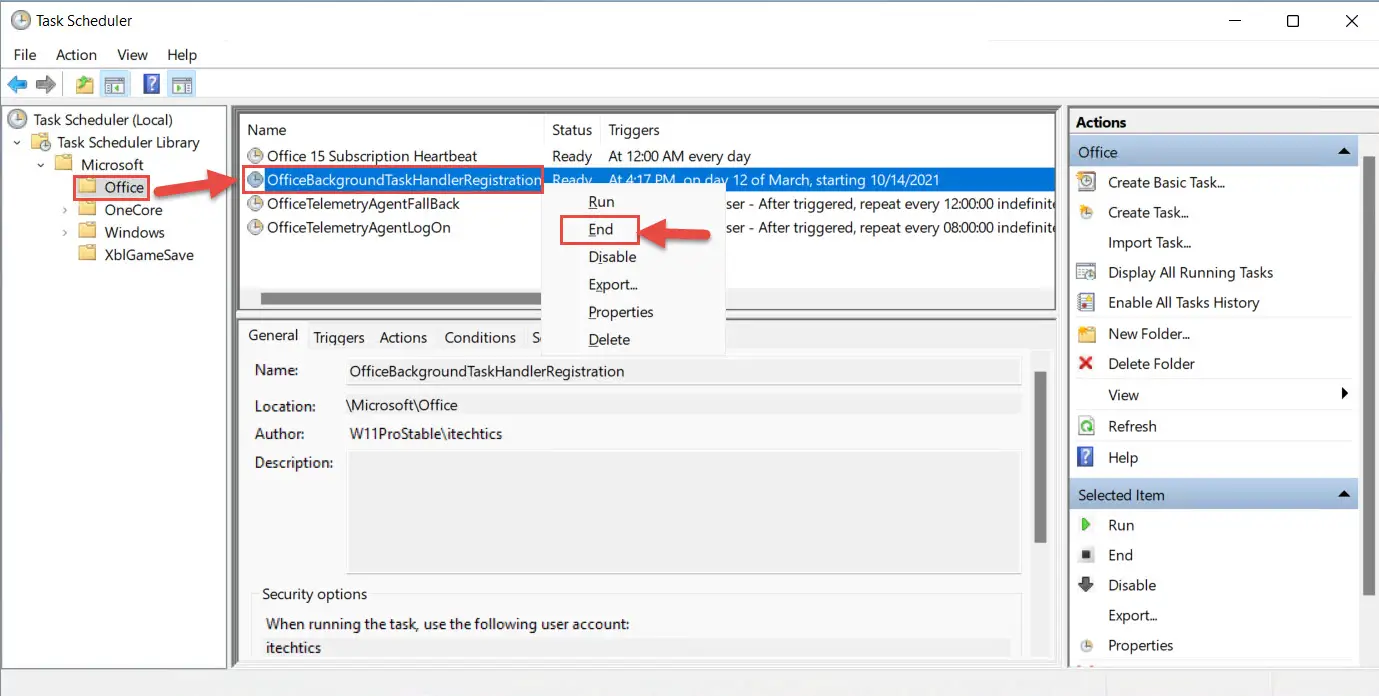1379x696 pixels.
Task: Open the Help menu in menu bar
Action: (x=182, y=55)
